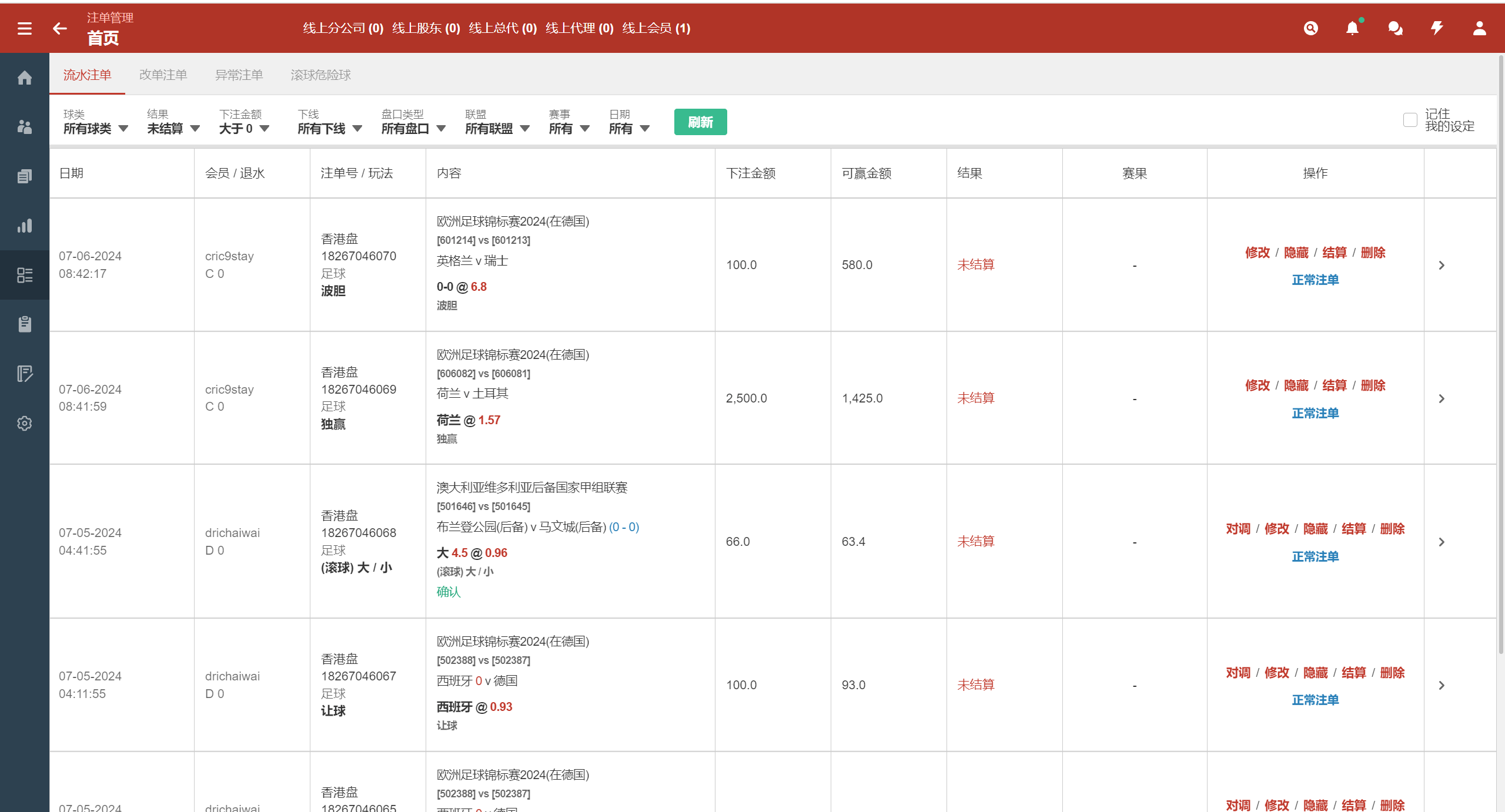Screen dimensions: 1505x812
Task: Open the hamburger menu icon
Action: point(25,28)
